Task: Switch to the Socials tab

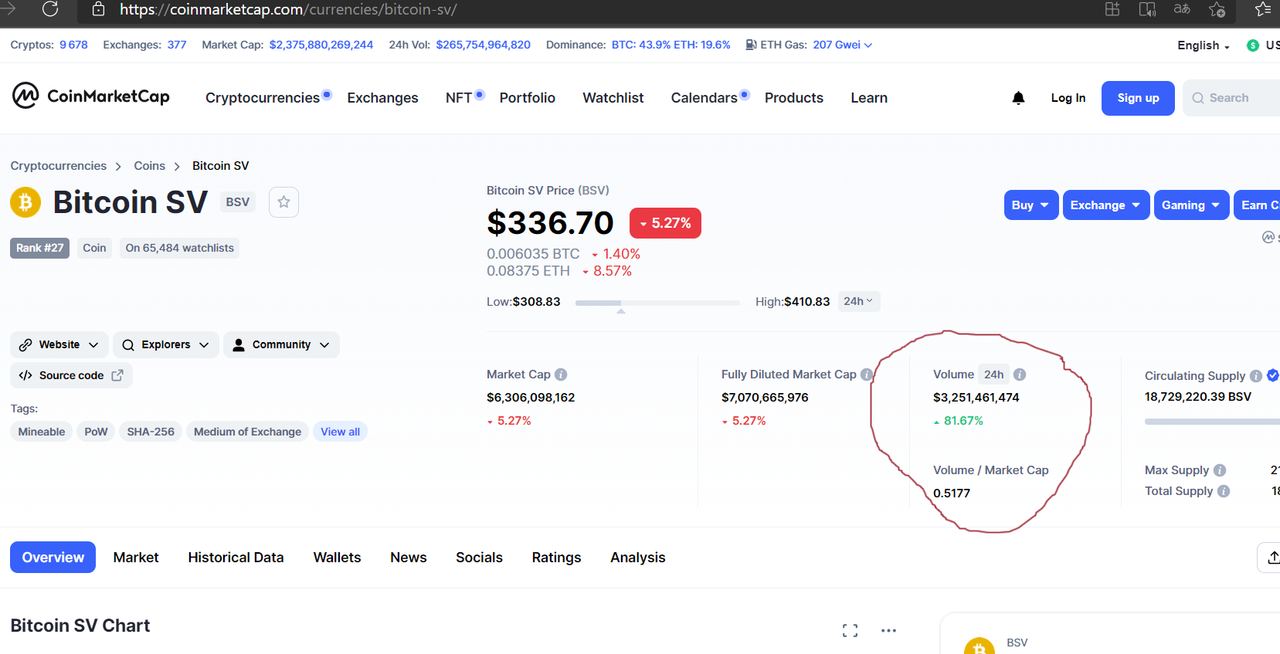Action: (479, 557)
